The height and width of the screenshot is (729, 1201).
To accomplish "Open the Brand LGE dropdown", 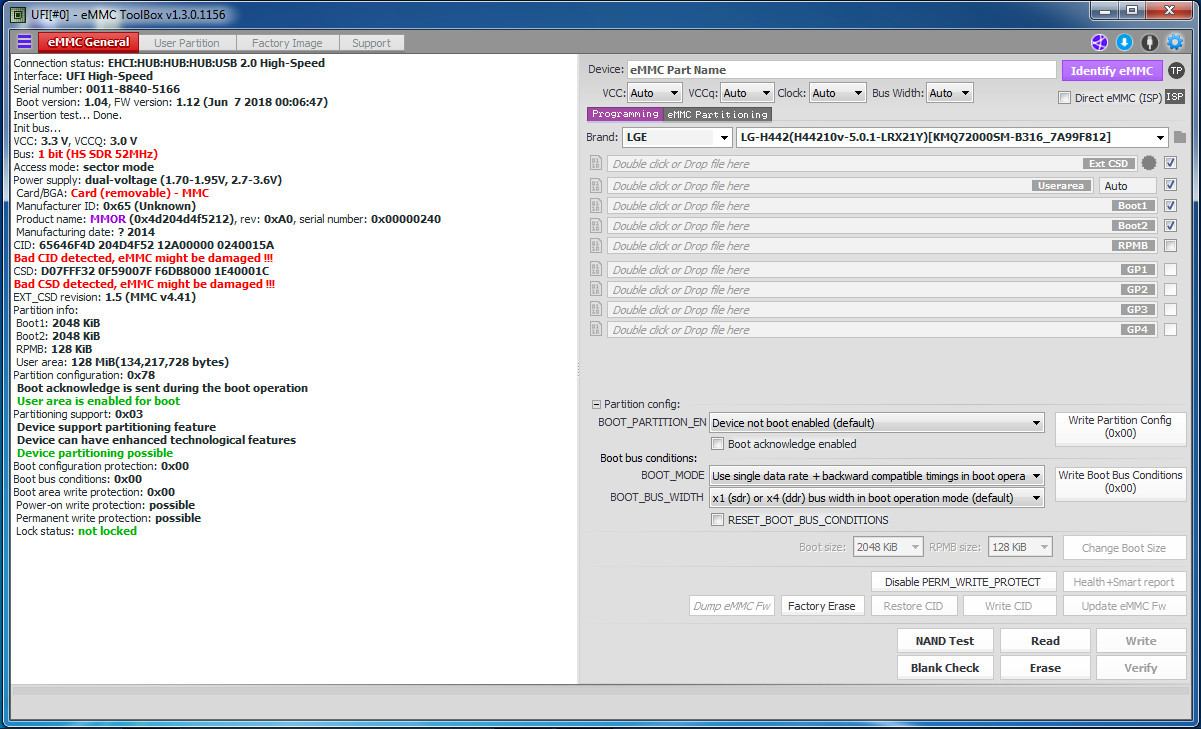I will point(677,137).
